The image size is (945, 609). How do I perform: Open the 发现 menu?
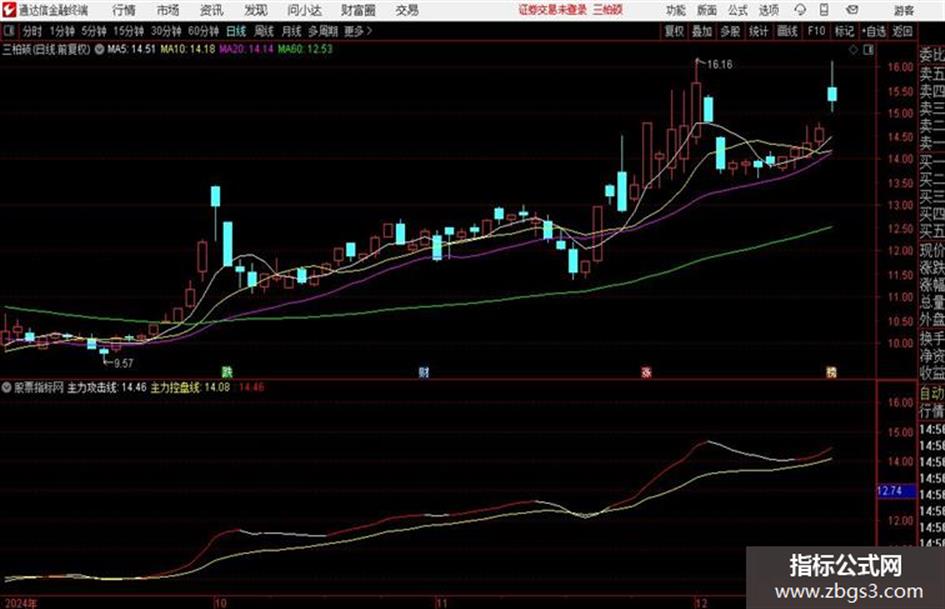256,10
